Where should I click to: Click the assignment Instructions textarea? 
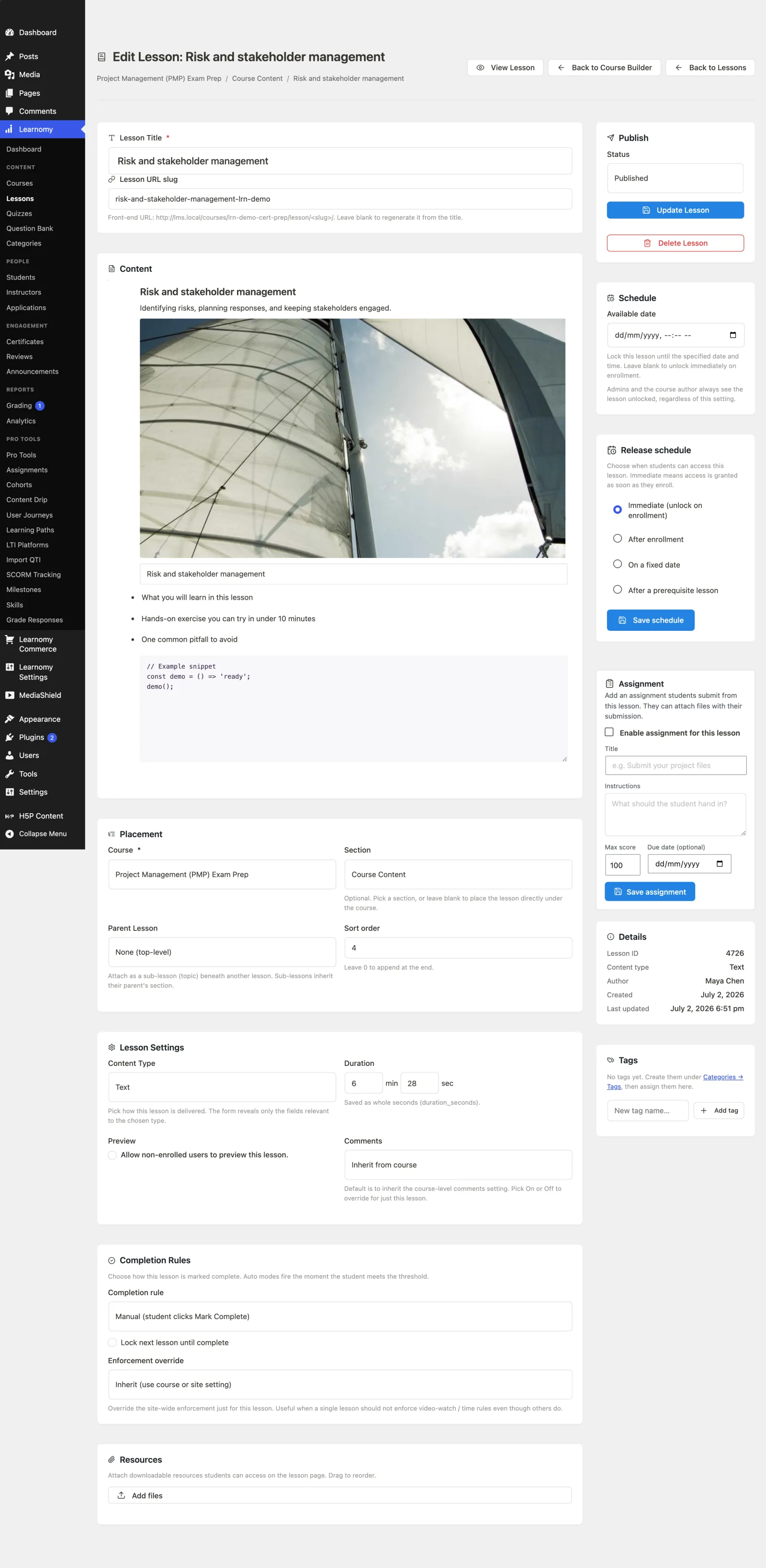675,815
